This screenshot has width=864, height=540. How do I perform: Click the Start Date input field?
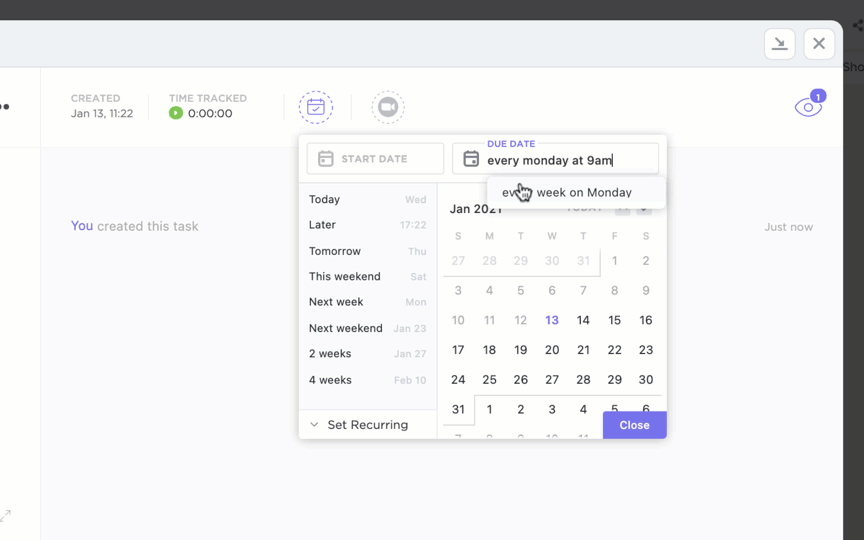pos(386,159)
